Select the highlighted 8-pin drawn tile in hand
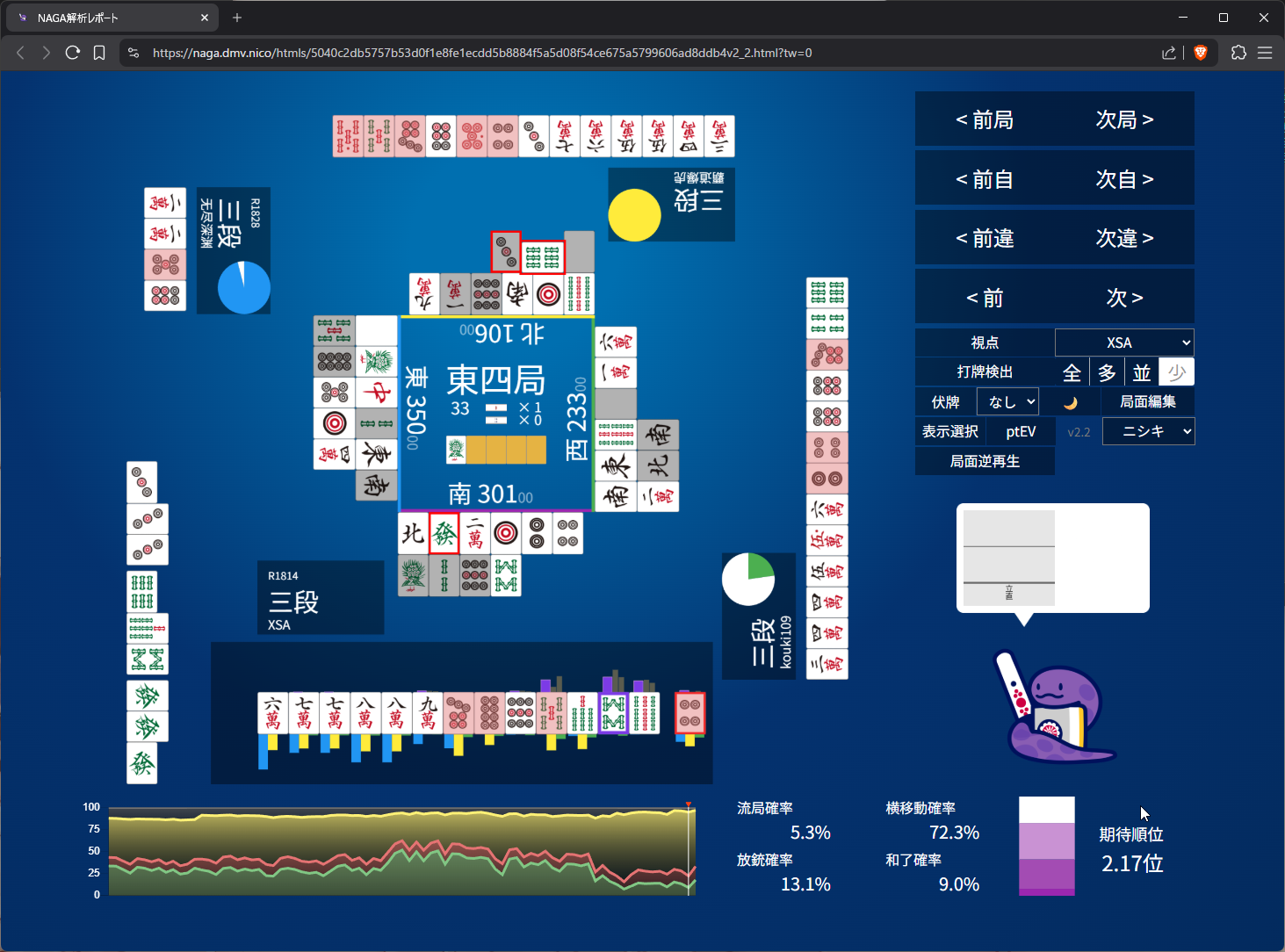Viewport: 1285px width, 952px height. pyautogui.click(x=689, y=712)
